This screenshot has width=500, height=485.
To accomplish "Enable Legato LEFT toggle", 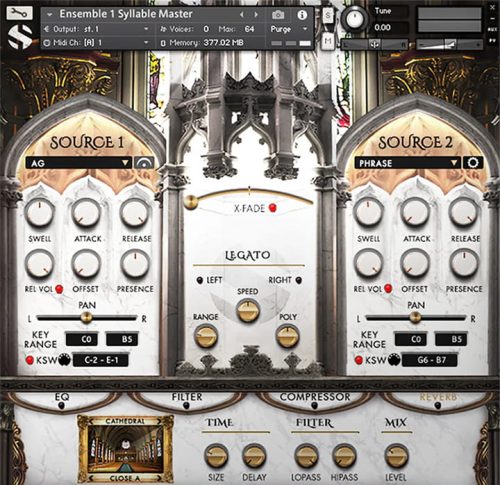I will 200,280.
